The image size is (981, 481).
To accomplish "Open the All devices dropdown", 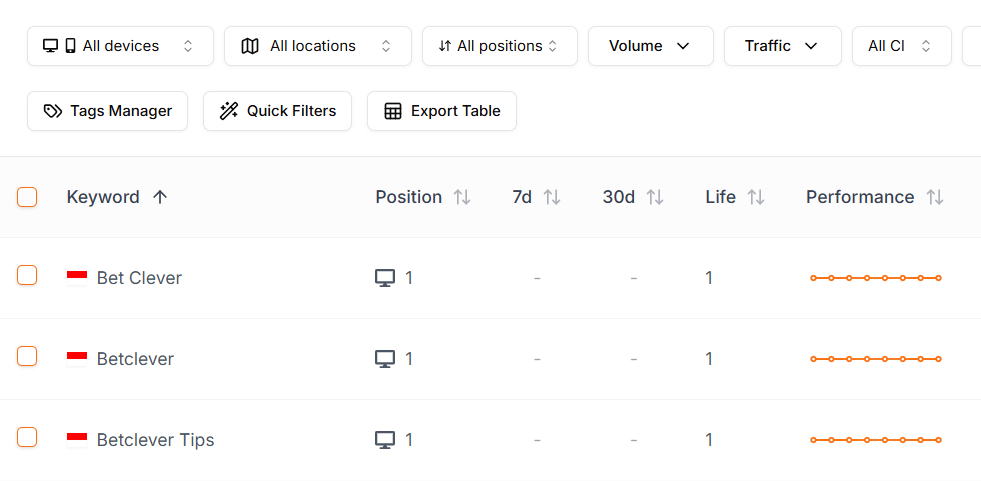I will click(120, 46).
